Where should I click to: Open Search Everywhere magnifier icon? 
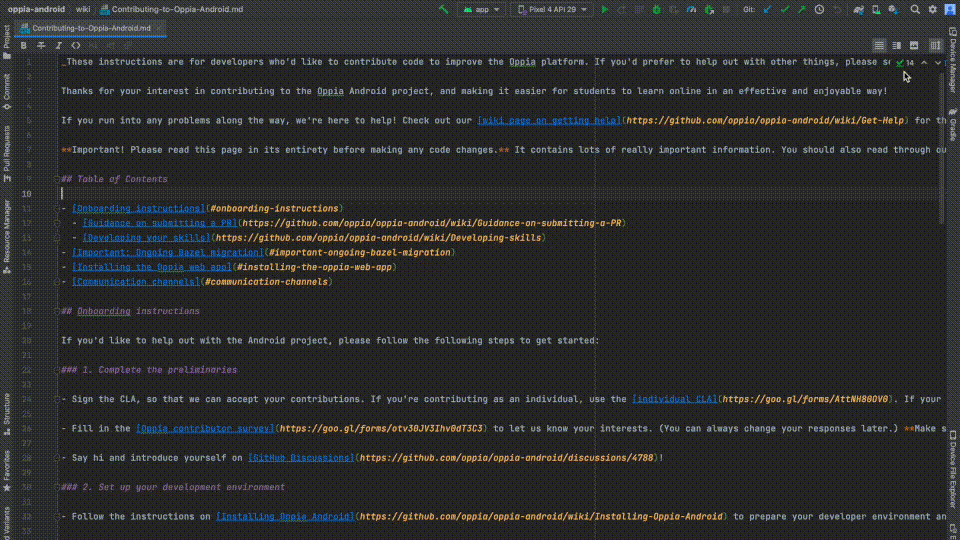(x=915, y=9)
